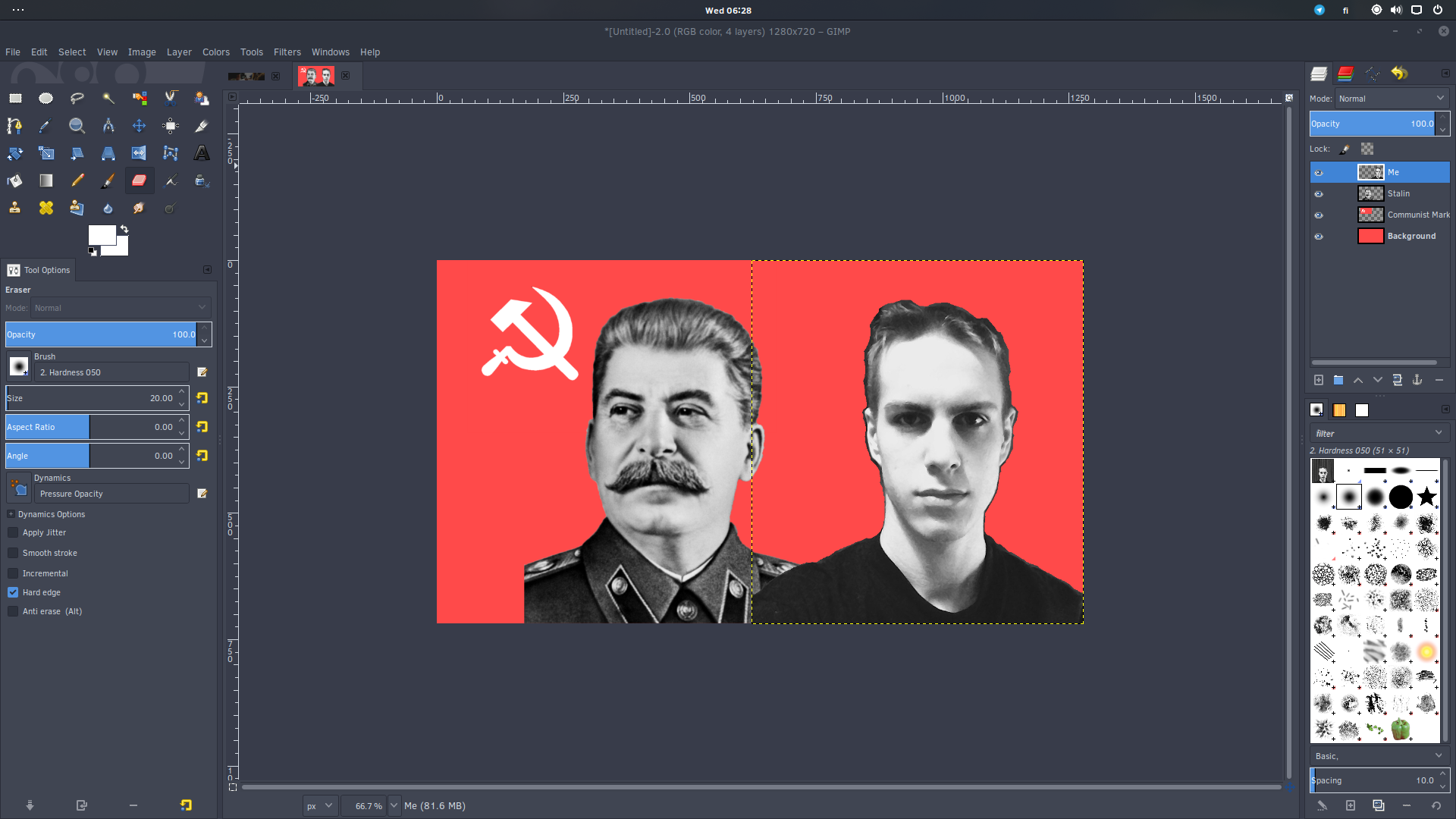Open the File menu
This screenshot has width=1456, height=819.
point(13,52)
